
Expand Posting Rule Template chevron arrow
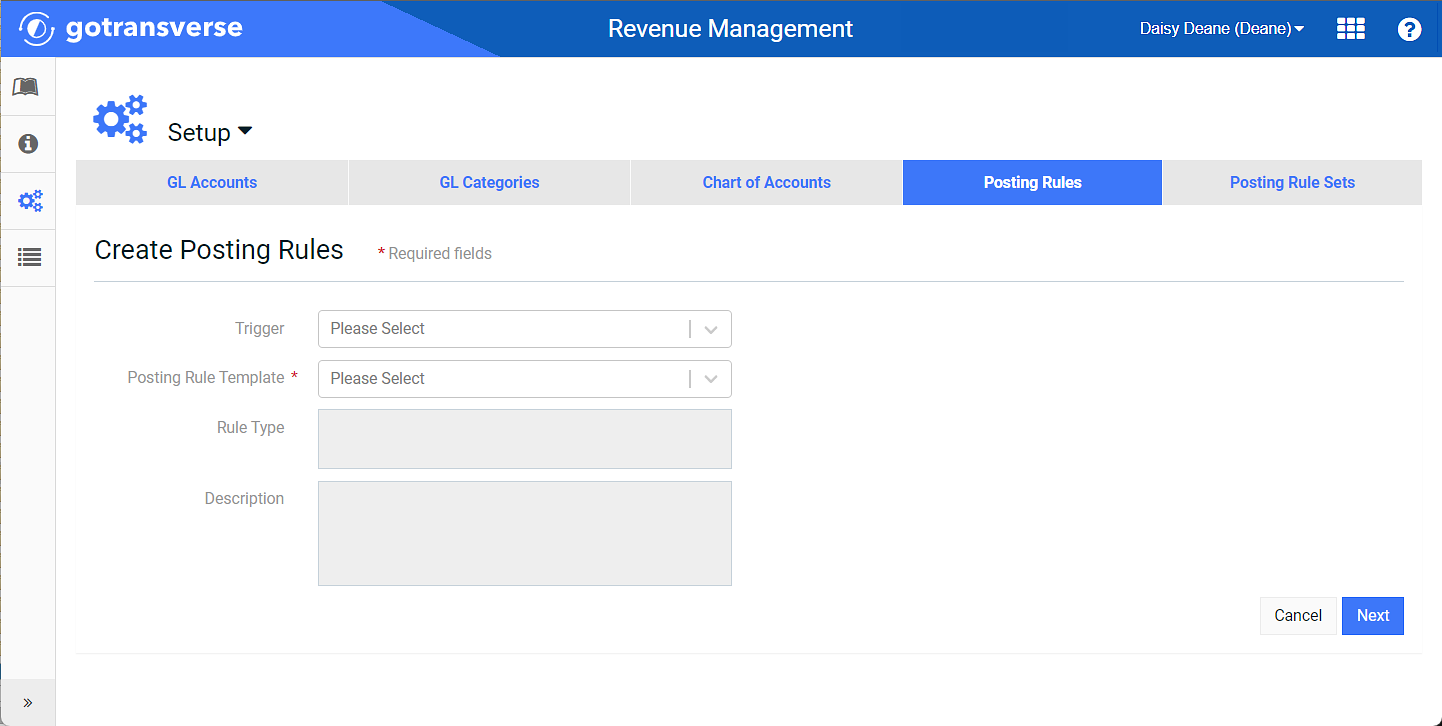pos(711,379)
